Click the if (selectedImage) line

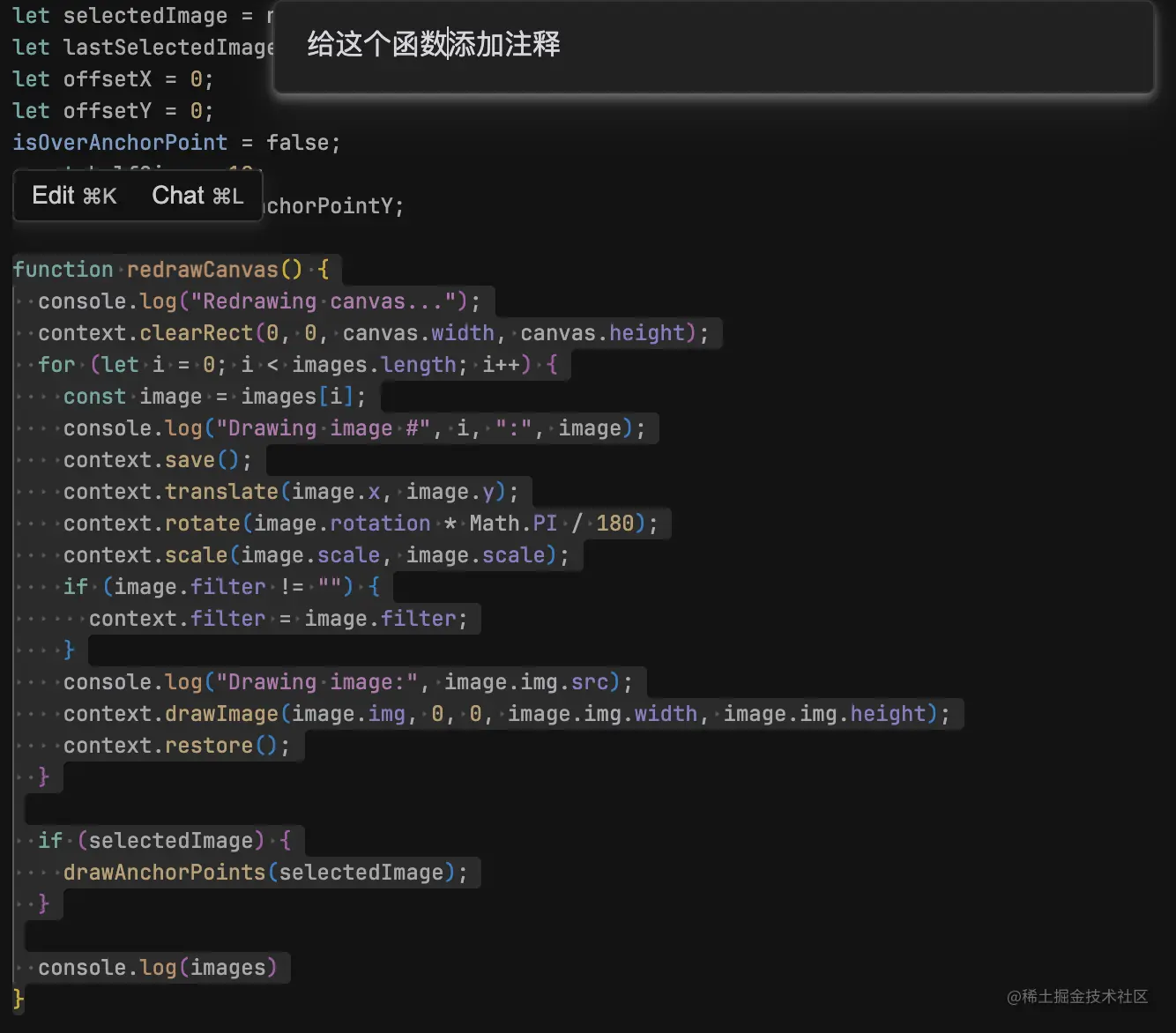(164, 841)
